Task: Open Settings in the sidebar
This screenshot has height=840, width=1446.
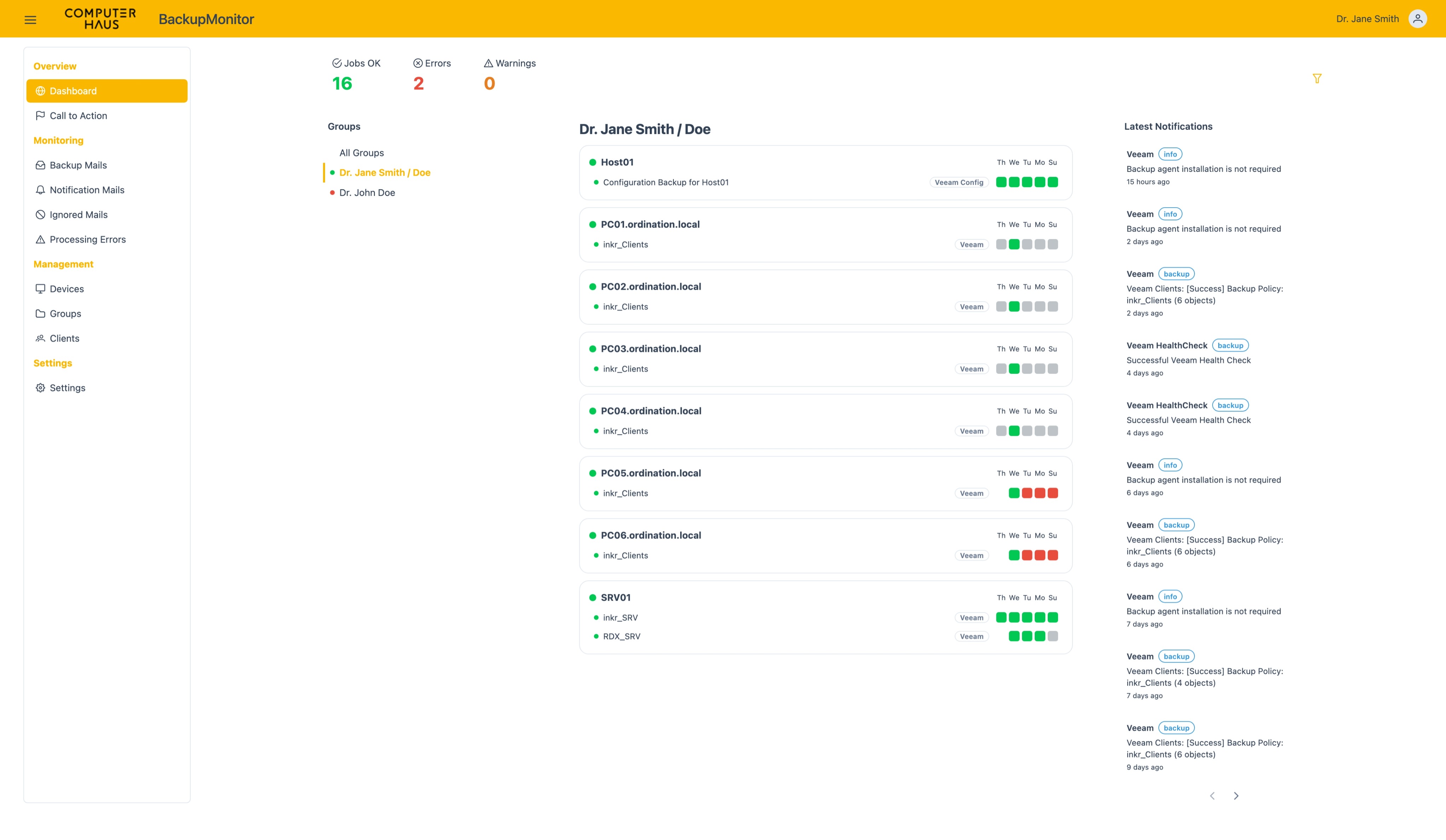Action: pyautogui.click(x=107, y=388)
